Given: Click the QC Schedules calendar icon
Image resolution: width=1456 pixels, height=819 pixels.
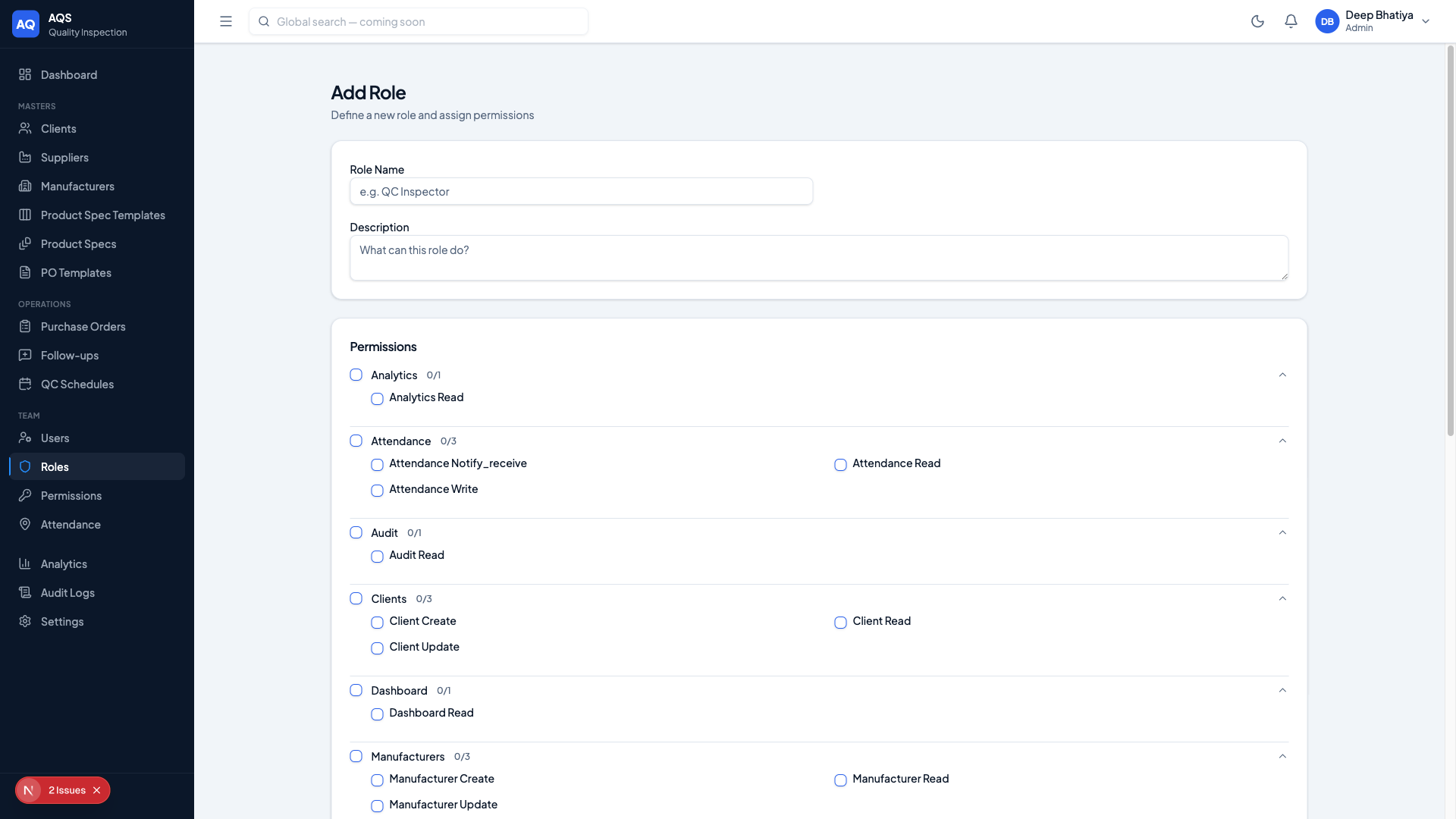Looking at the screenshot, I should click(x=25, y=384).
